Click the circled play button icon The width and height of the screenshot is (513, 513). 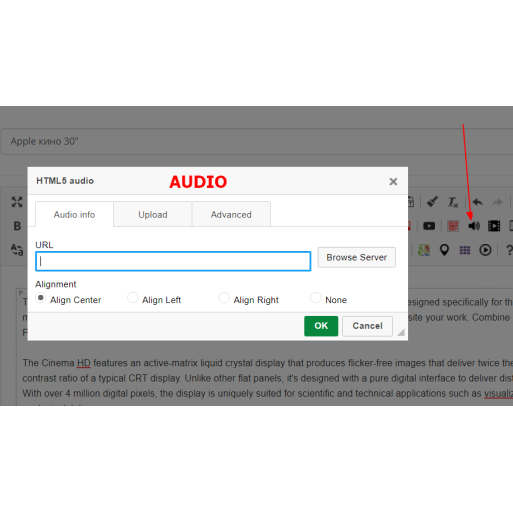pyautogui.click(x=485, y=250)
